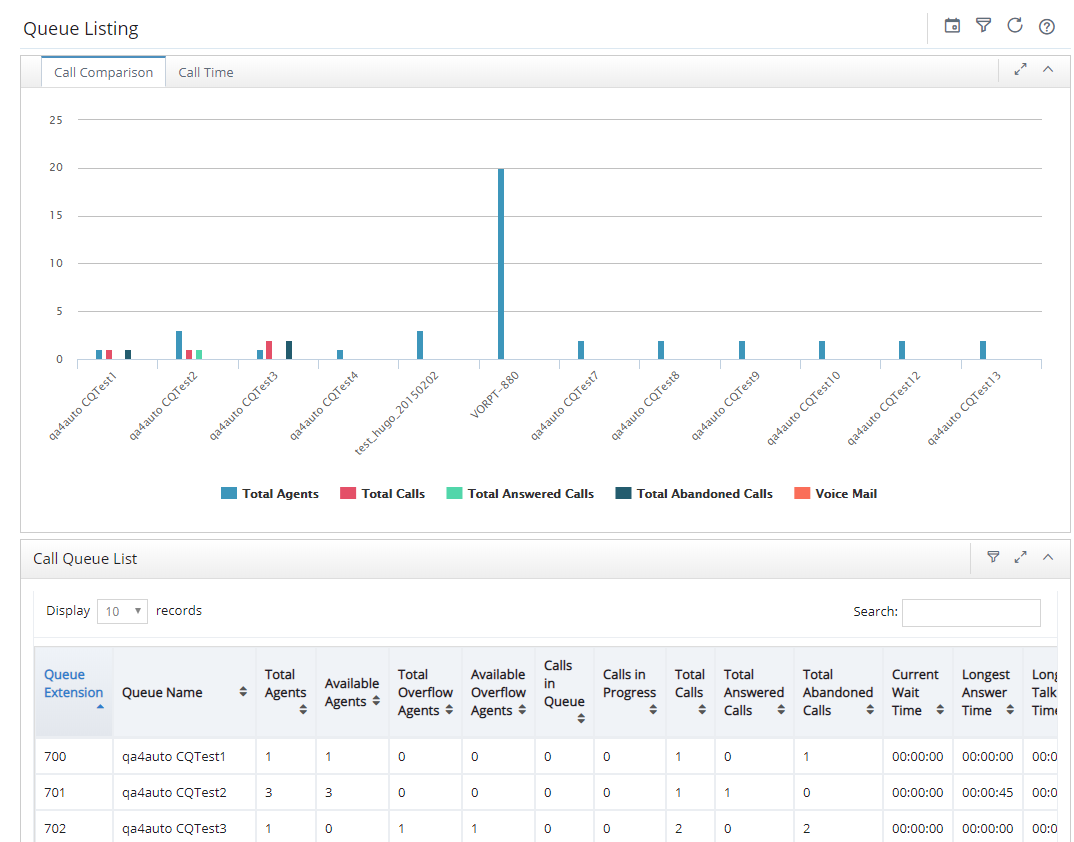Image resolution: width=1074 pixels, height=842 pixels.
Task: Open the Display records count dropdown
Action: click(x=123, y=611)
